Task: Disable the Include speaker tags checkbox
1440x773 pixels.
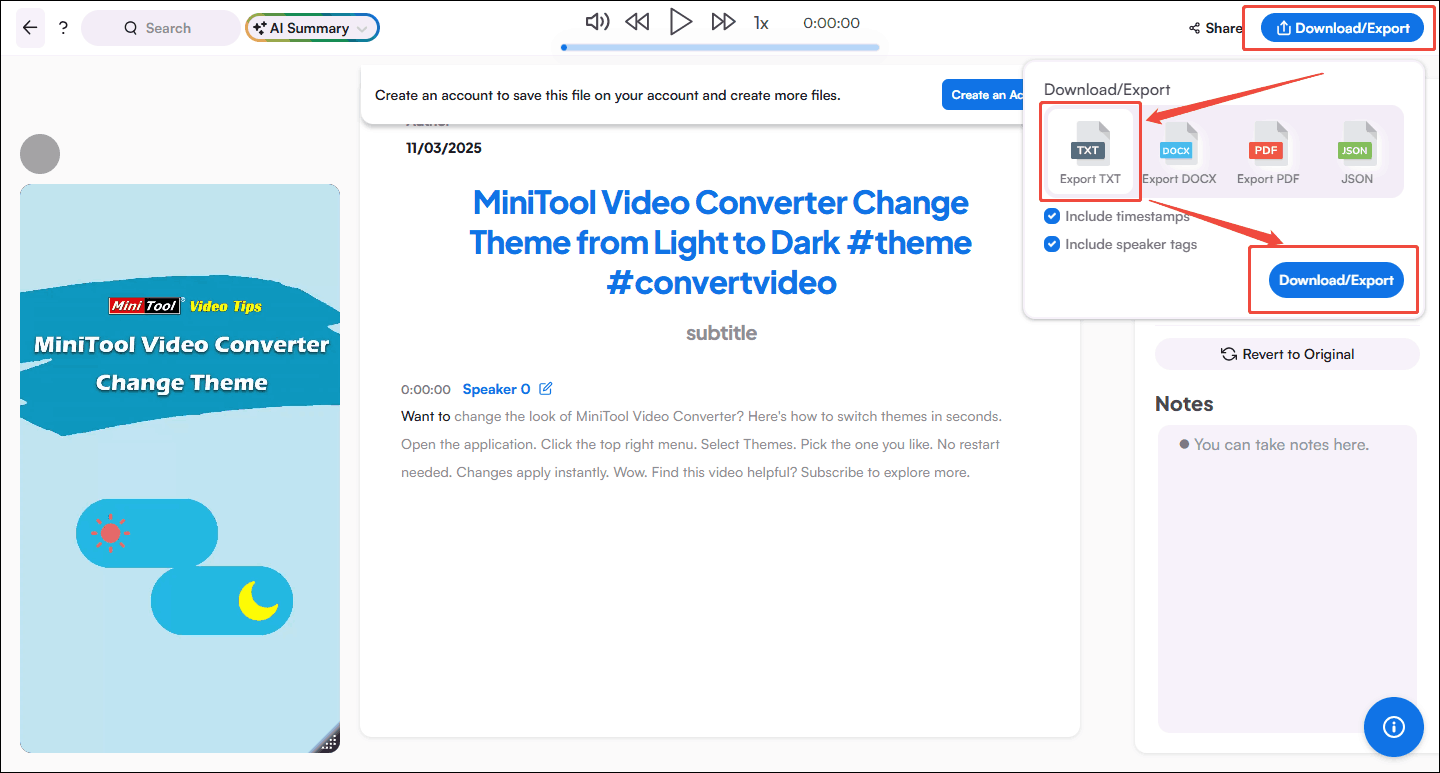Action: point(1052,244)
